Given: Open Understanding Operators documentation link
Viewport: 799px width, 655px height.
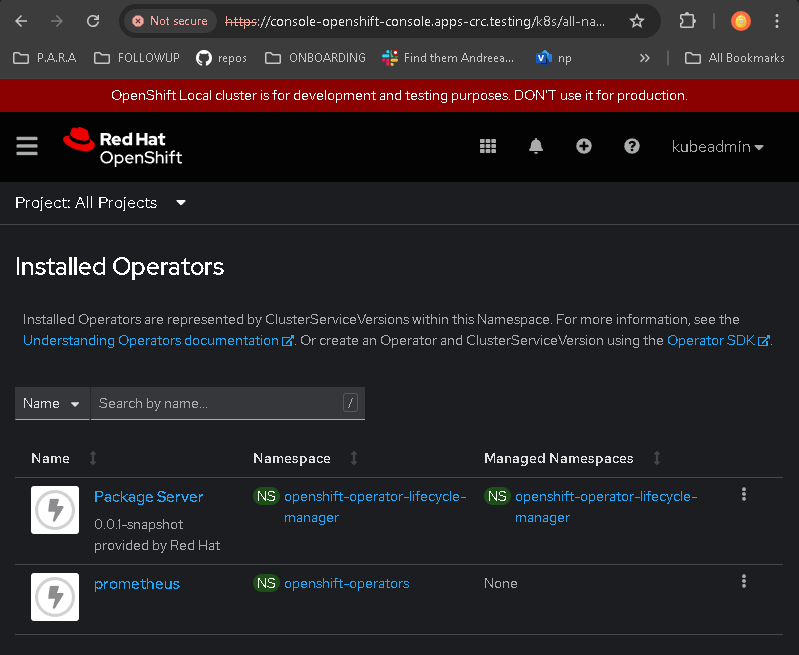Looking at the screenshot, I should tap(158, 340).
